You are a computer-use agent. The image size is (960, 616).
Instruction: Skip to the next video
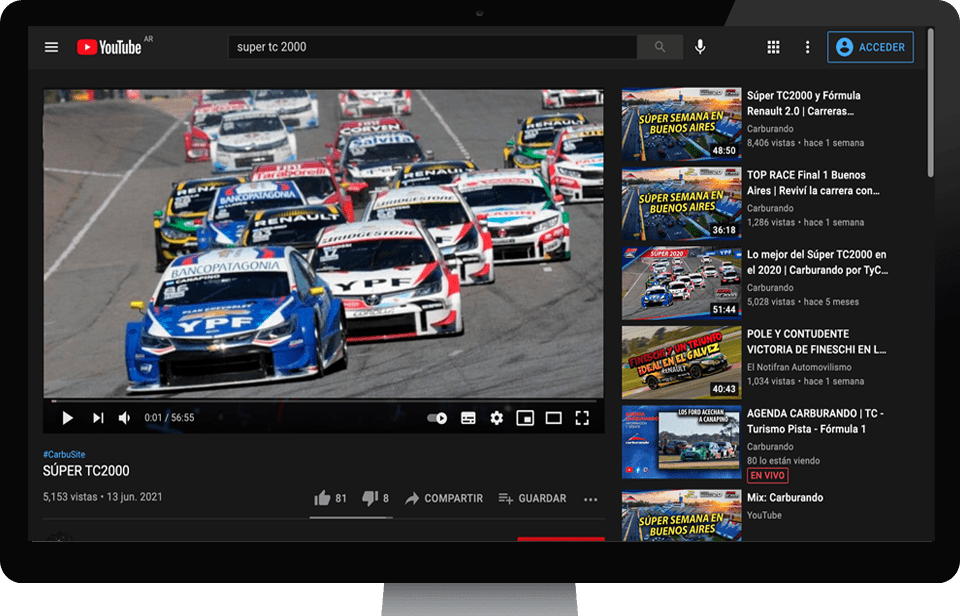pyautogui.click(x=98, y=418)
